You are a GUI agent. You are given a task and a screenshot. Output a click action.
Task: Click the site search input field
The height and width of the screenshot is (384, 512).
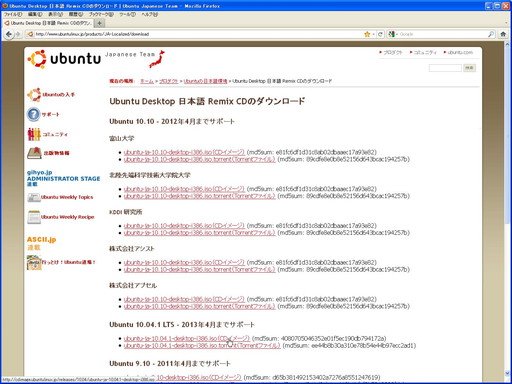[x=445, y=68]
